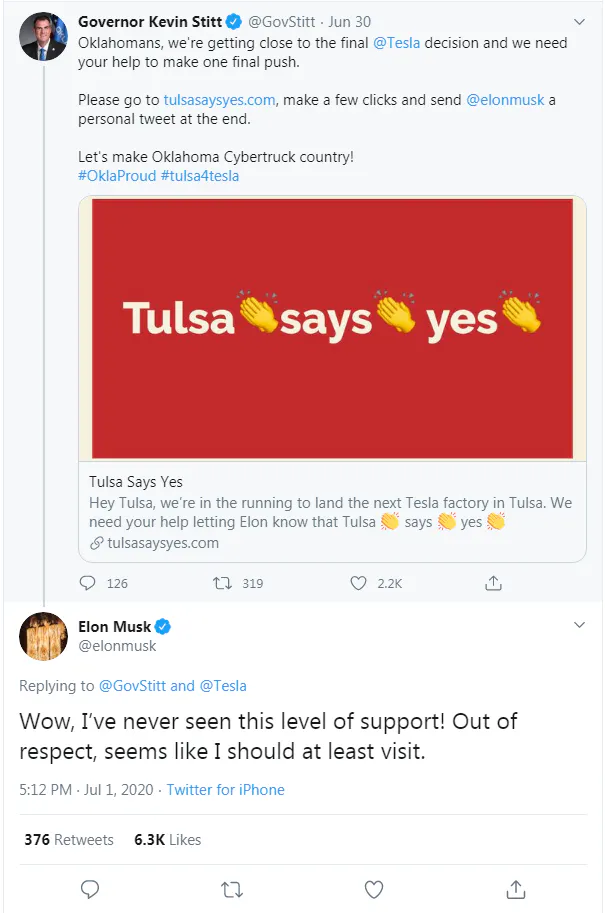Like Elon Musk's tweet
Image resolution: width=605 pixels, height=913 pixels.
[x=374, y=888]
